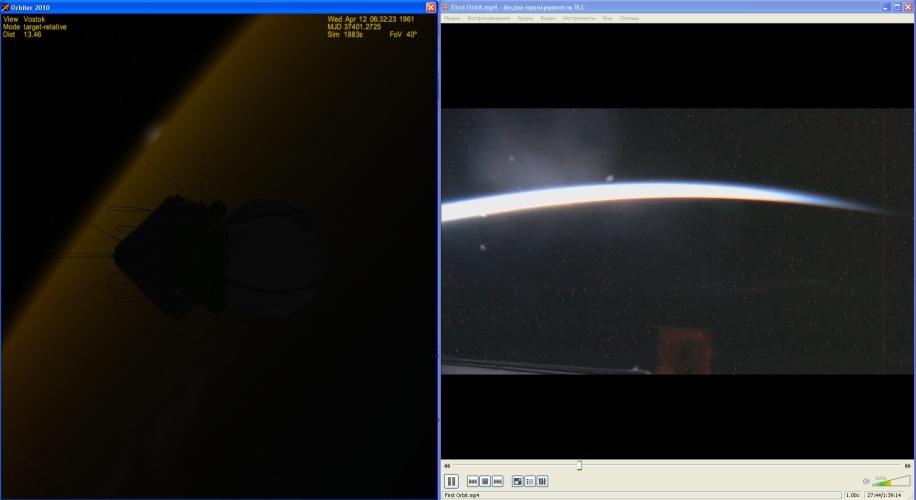916x500 pixels.
Task: Close the VLC media player window
Action: pos(908,7)
